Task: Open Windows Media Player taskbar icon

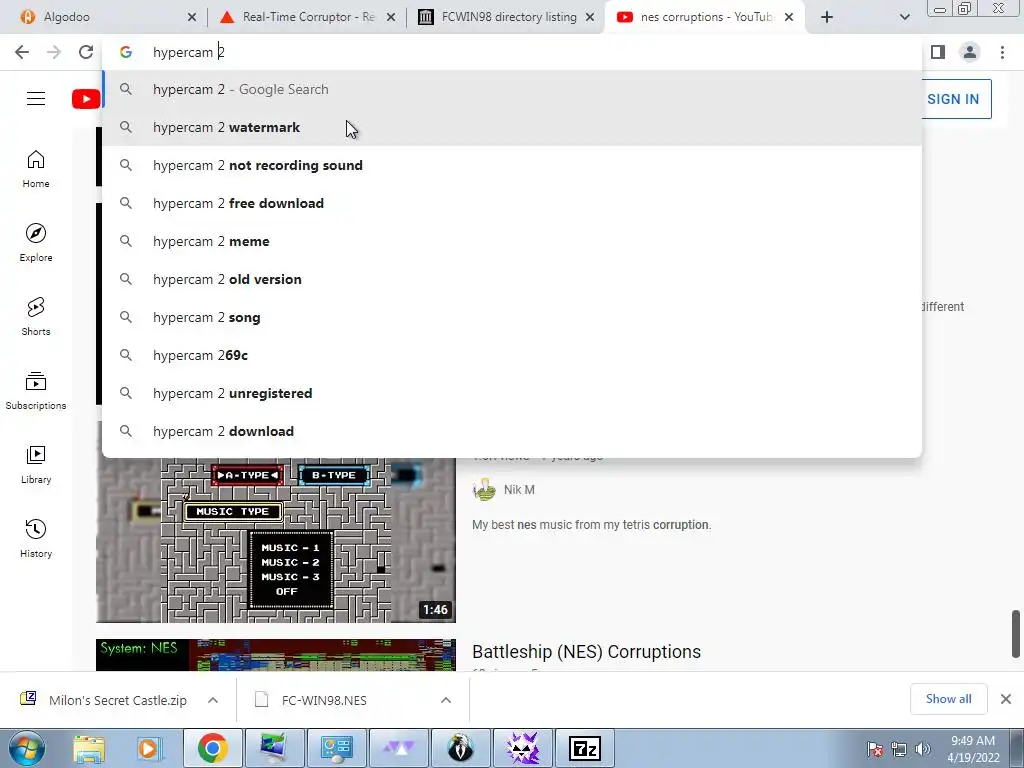Action: click(x=148, y=748)
